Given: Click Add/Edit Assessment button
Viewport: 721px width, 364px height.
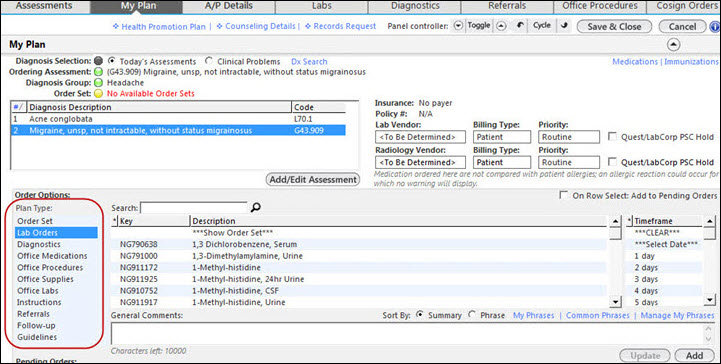Looking at the screenshot, I should [313, 180].
